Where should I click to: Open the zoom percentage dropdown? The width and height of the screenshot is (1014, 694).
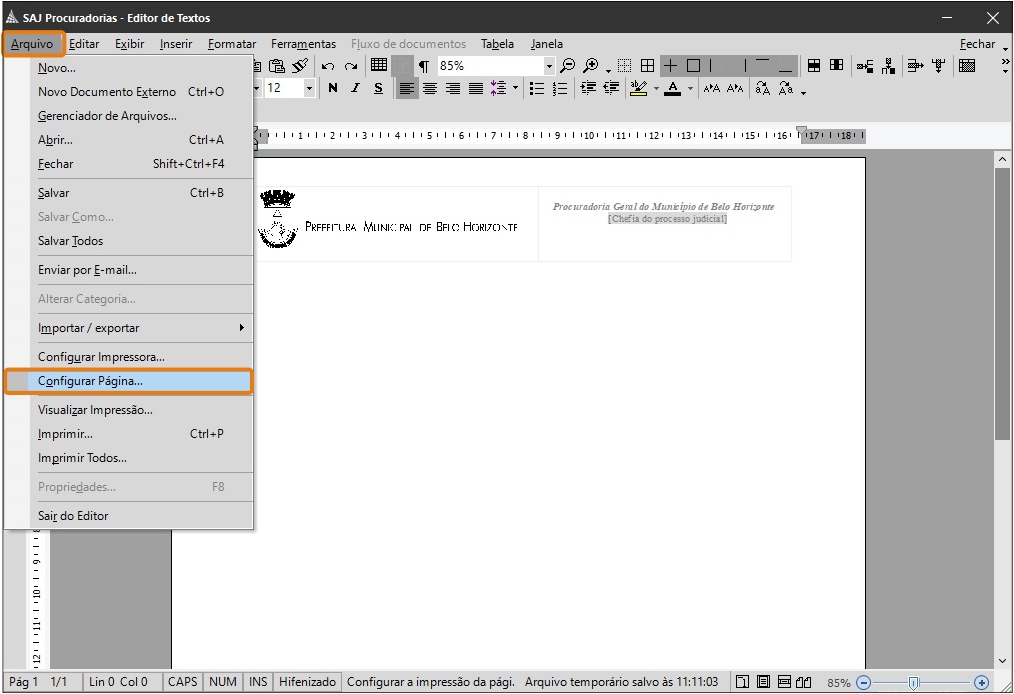tap(549, 65)
